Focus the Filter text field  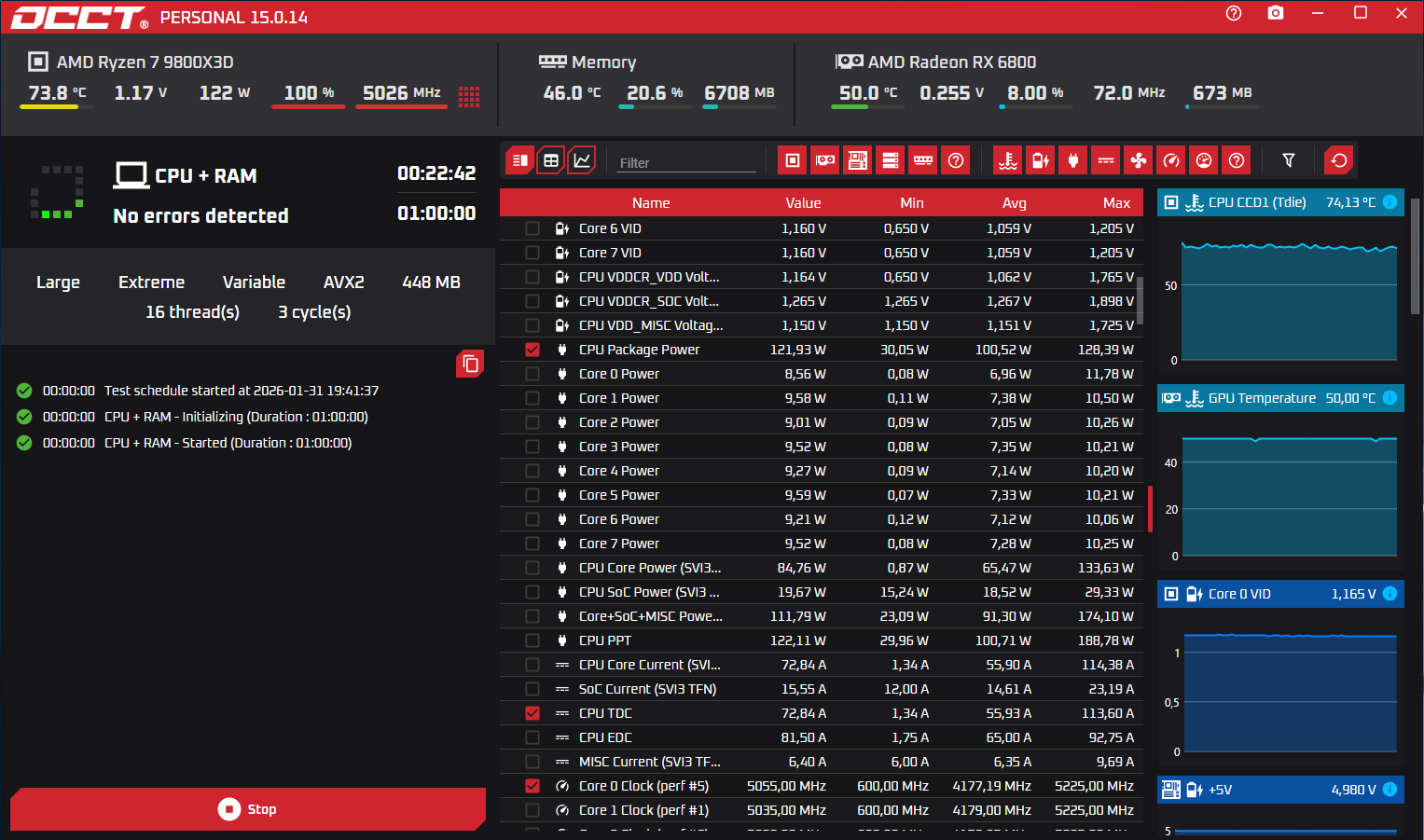686,162
